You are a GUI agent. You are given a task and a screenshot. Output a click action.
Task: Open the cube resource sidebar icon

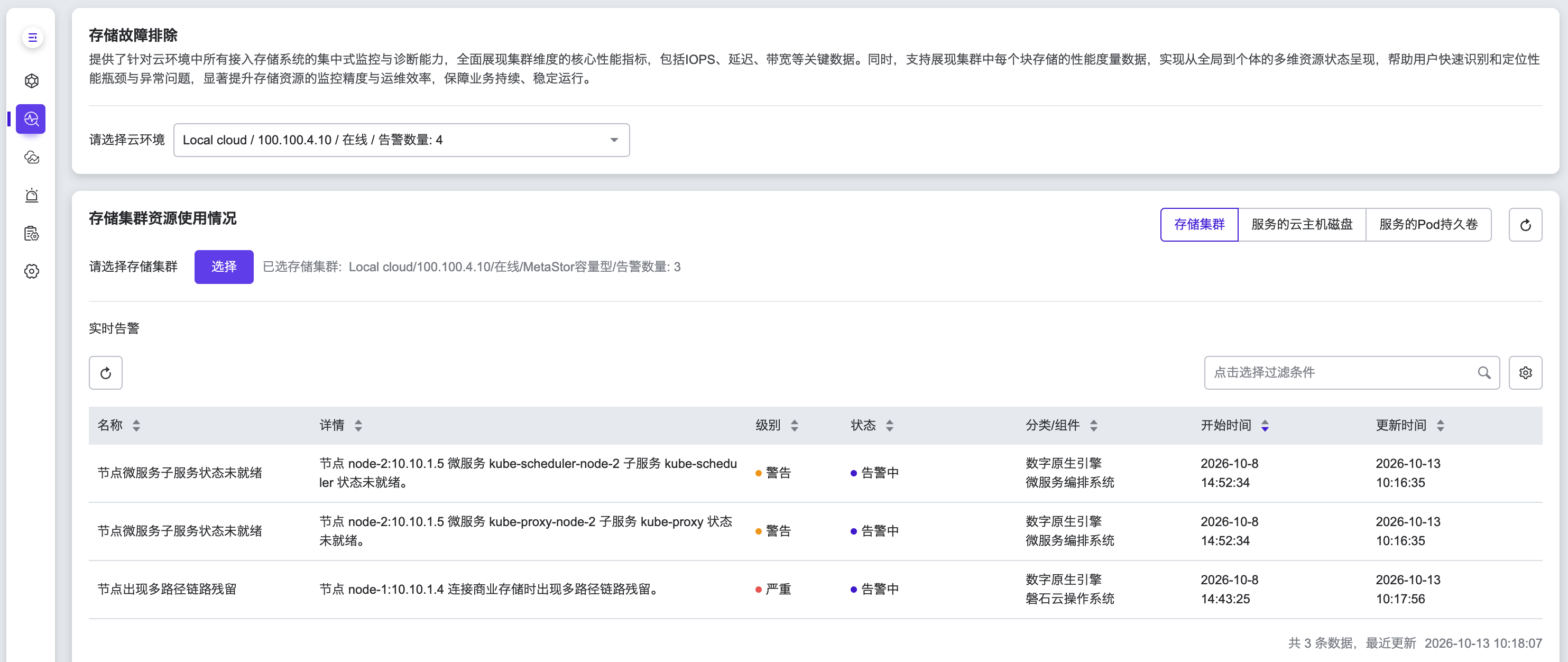pos(32,81)
